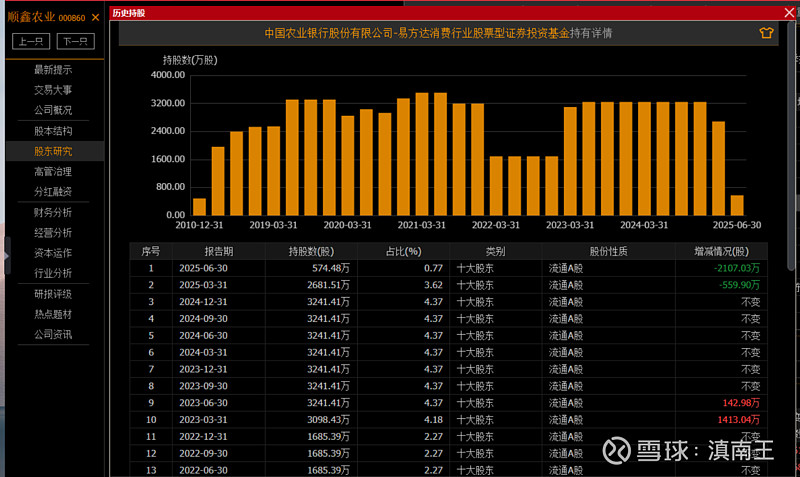The image size is (800, 477).
Task: Open 热点题材 menu item
Action: [53, 314]
